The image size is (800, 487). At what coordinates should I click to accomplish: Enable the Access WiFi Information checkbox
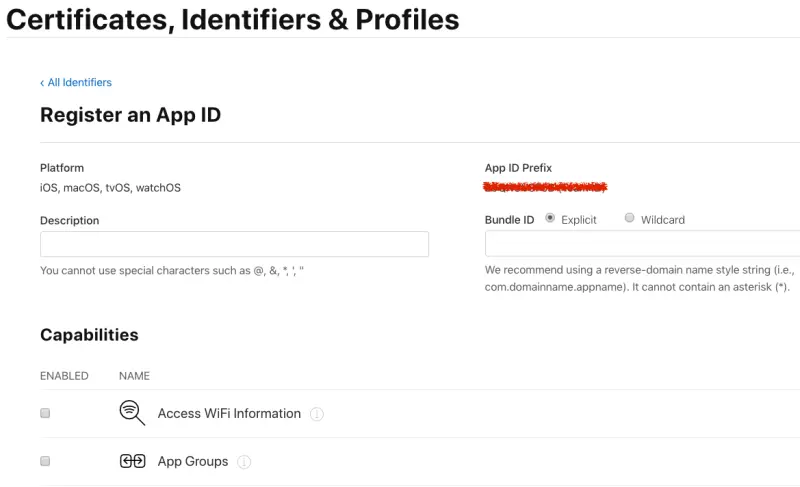point(45,413)
